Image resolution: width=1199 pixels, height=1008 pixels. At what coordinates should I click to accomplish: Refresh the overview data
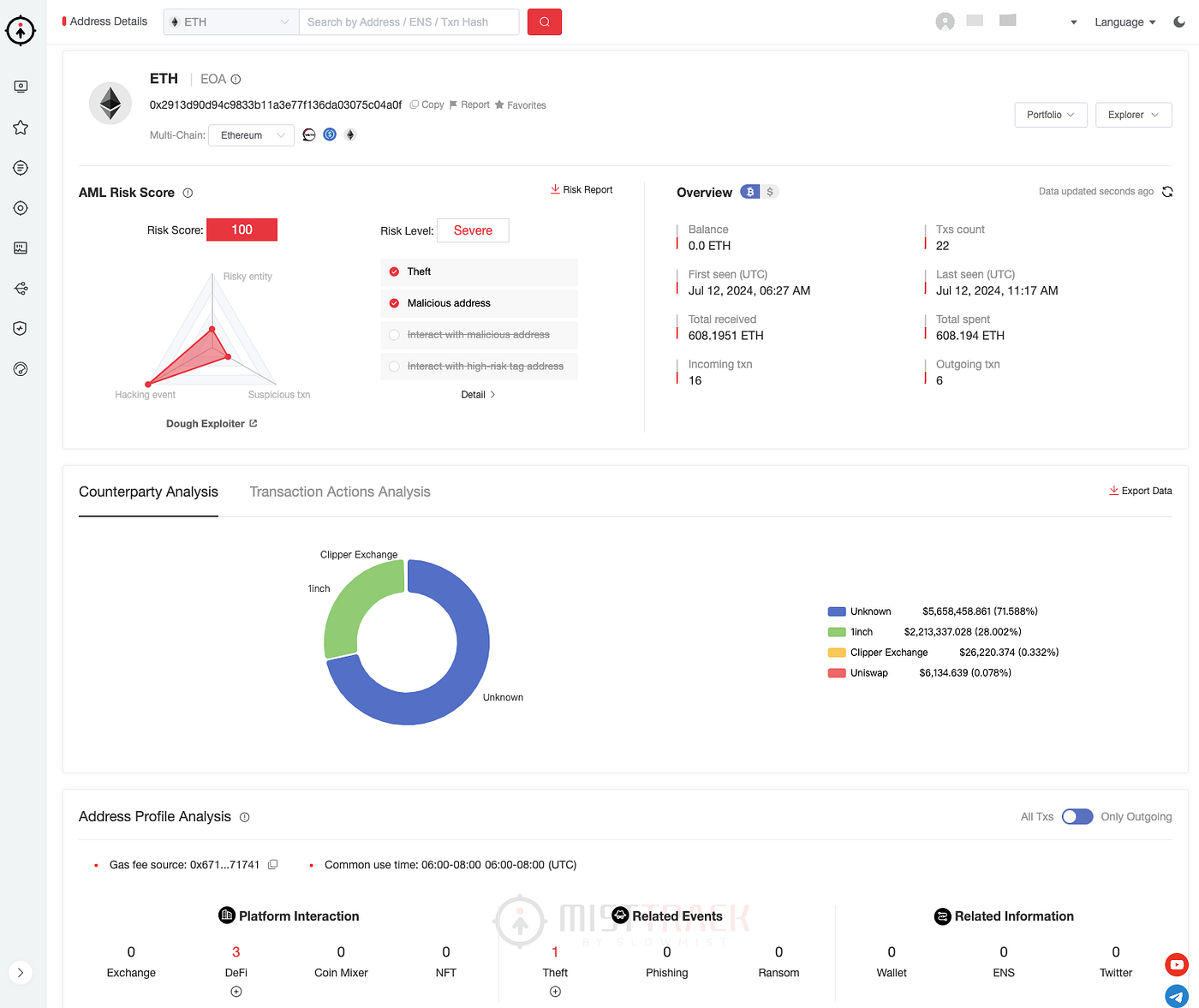(x=1167, y=192)
